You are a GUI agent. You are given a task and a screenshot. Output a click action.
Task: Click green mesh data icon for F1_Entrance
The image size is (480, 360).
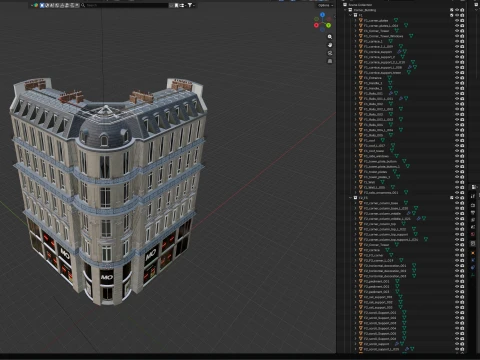click(389, 78)
